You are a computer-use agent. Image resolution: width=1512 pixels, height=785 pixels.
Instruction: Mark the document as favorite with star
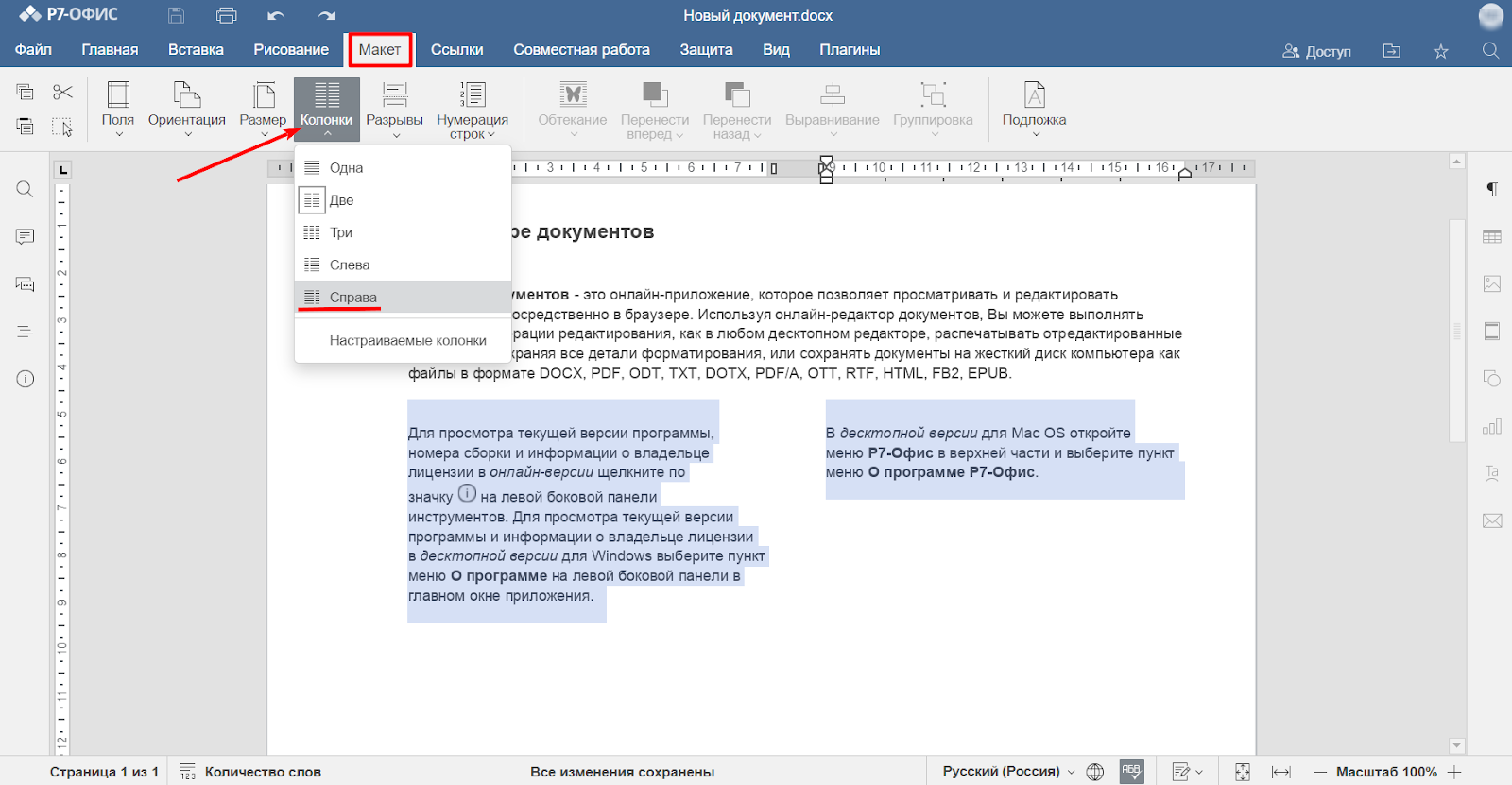[1441, 51]
